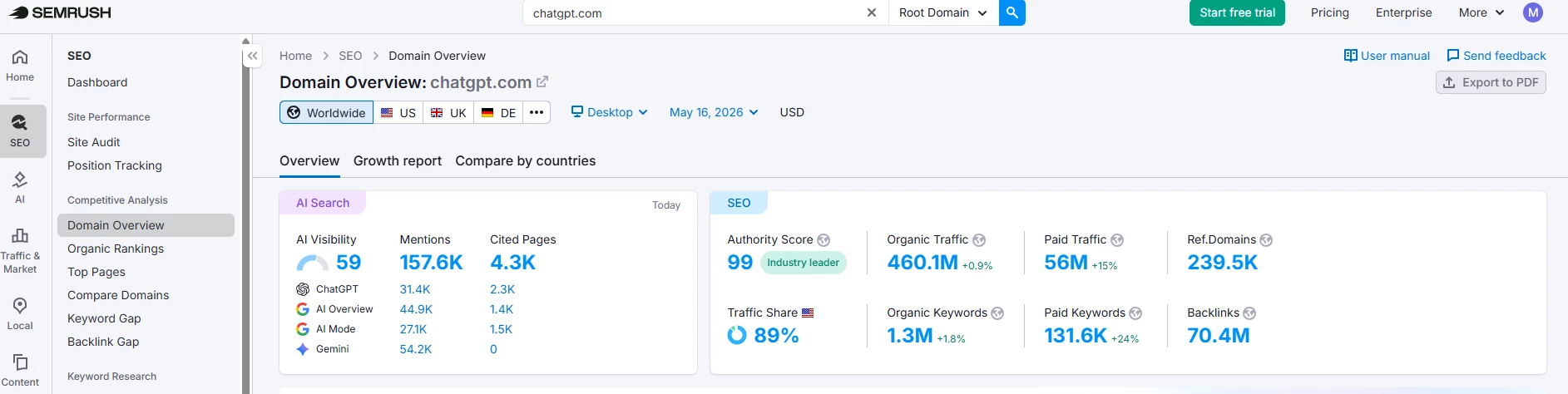Open the May 16, 2026 date dropdown

[714, 112]
